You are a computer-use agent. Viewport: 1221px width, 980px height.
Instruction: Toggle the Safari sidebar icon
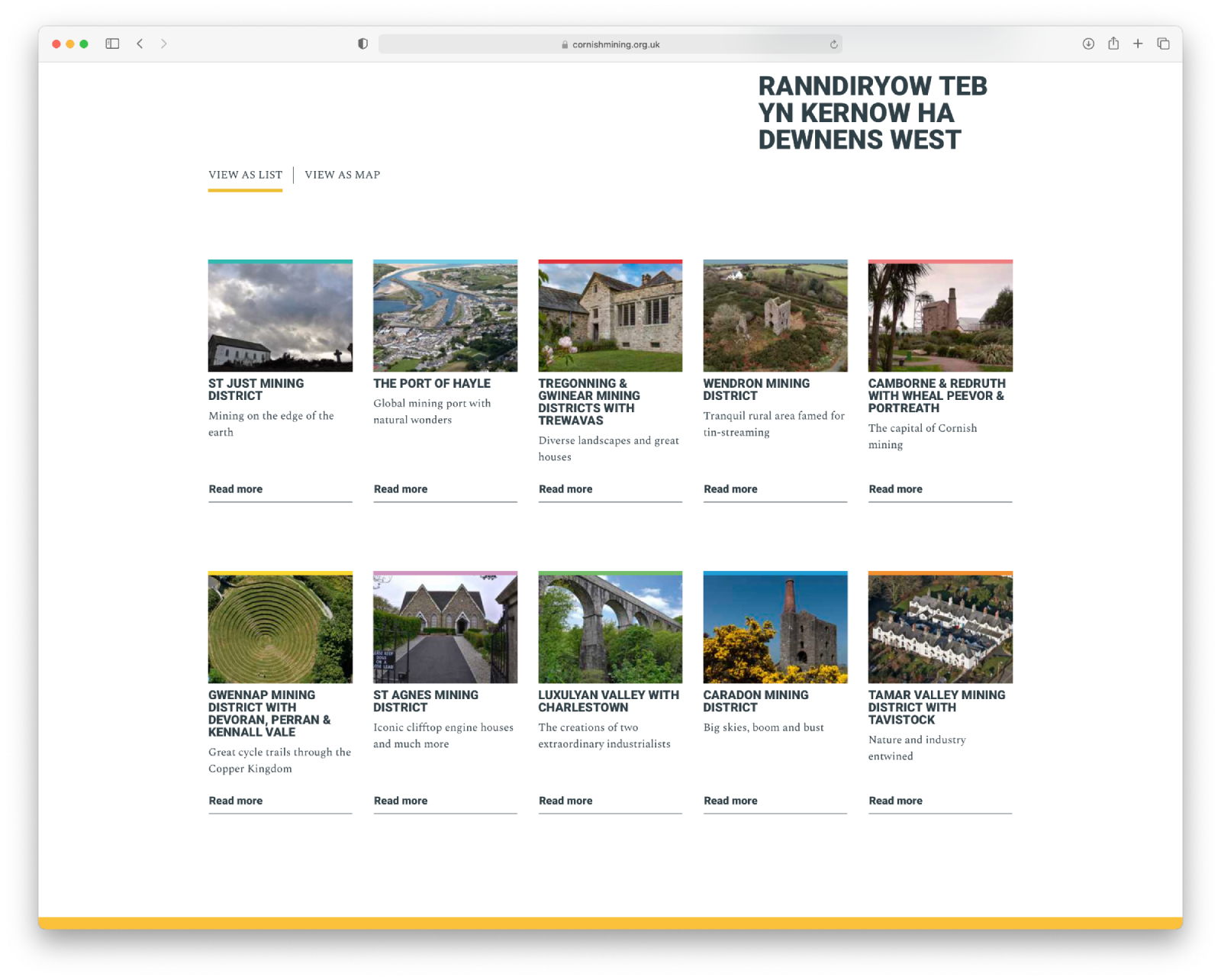coord(112,44)
